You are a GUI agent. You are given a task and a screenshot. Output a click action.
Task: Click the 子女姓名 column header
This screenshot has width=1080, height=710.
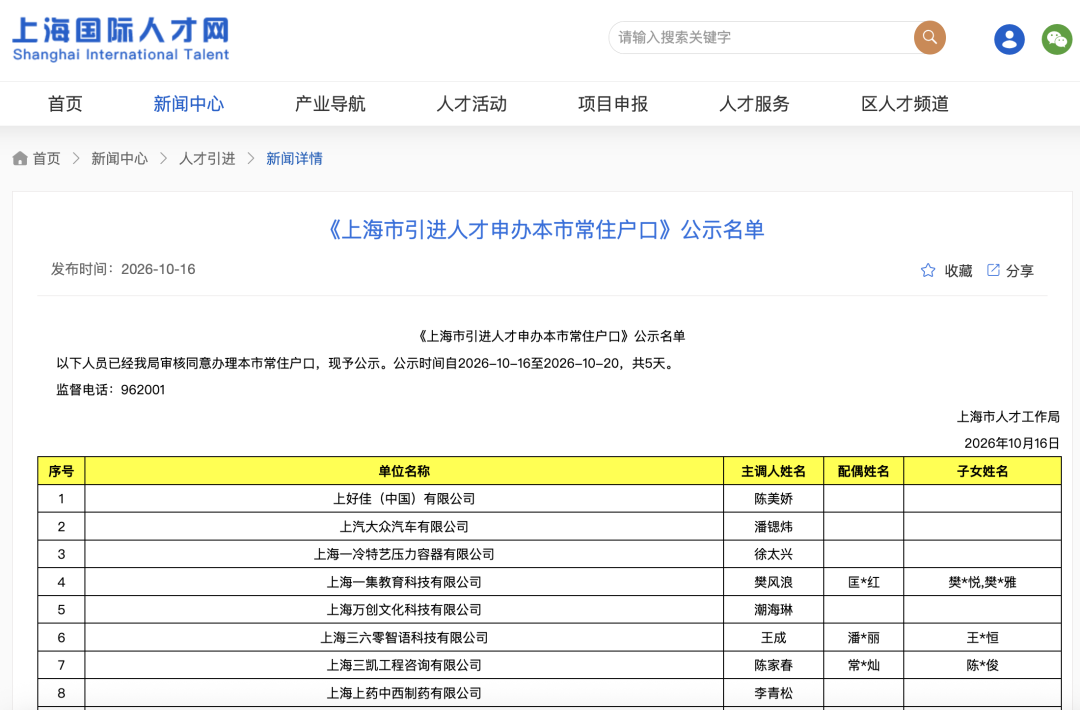(983, 471)
